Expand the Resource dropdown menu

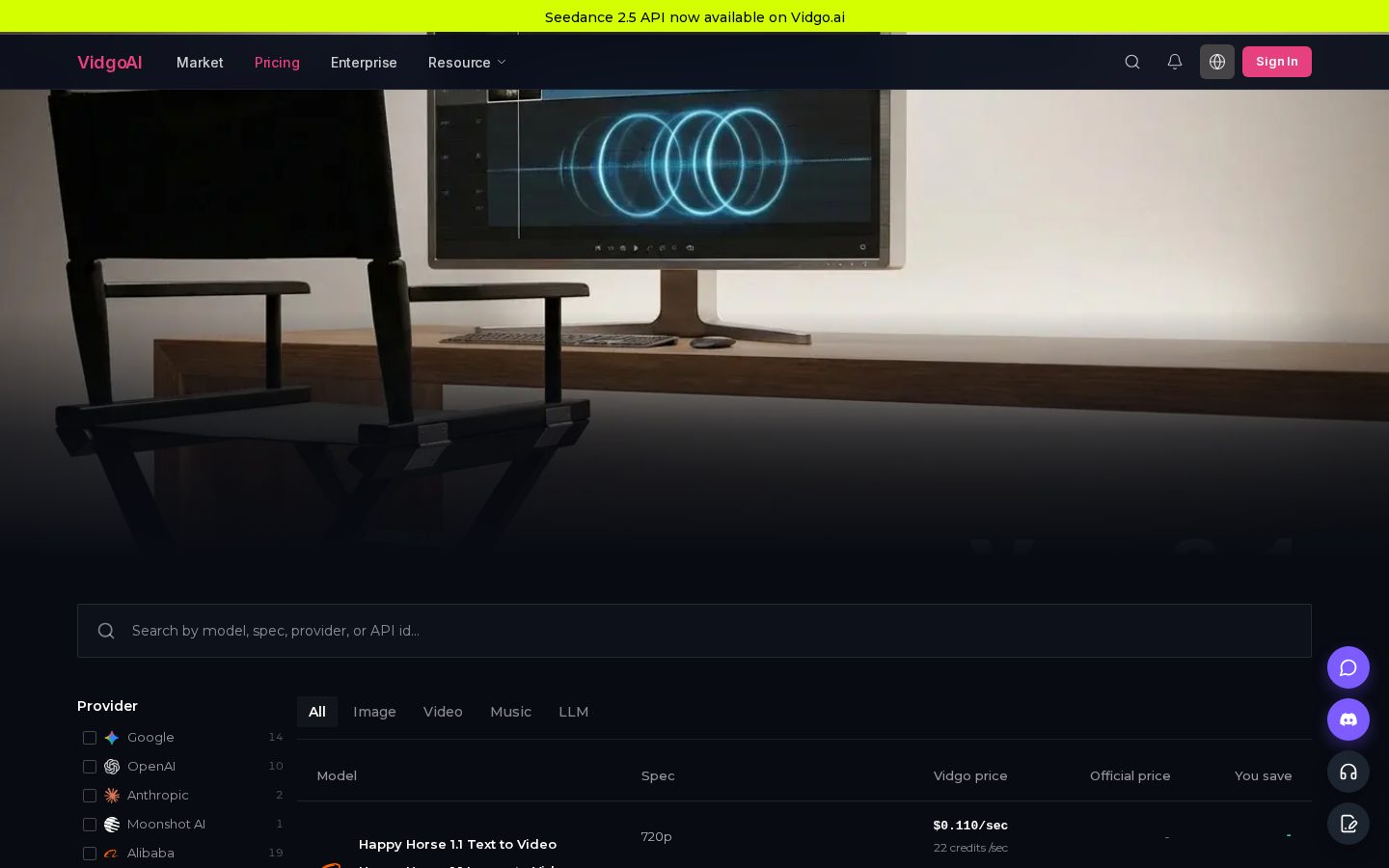pos(467,63)
